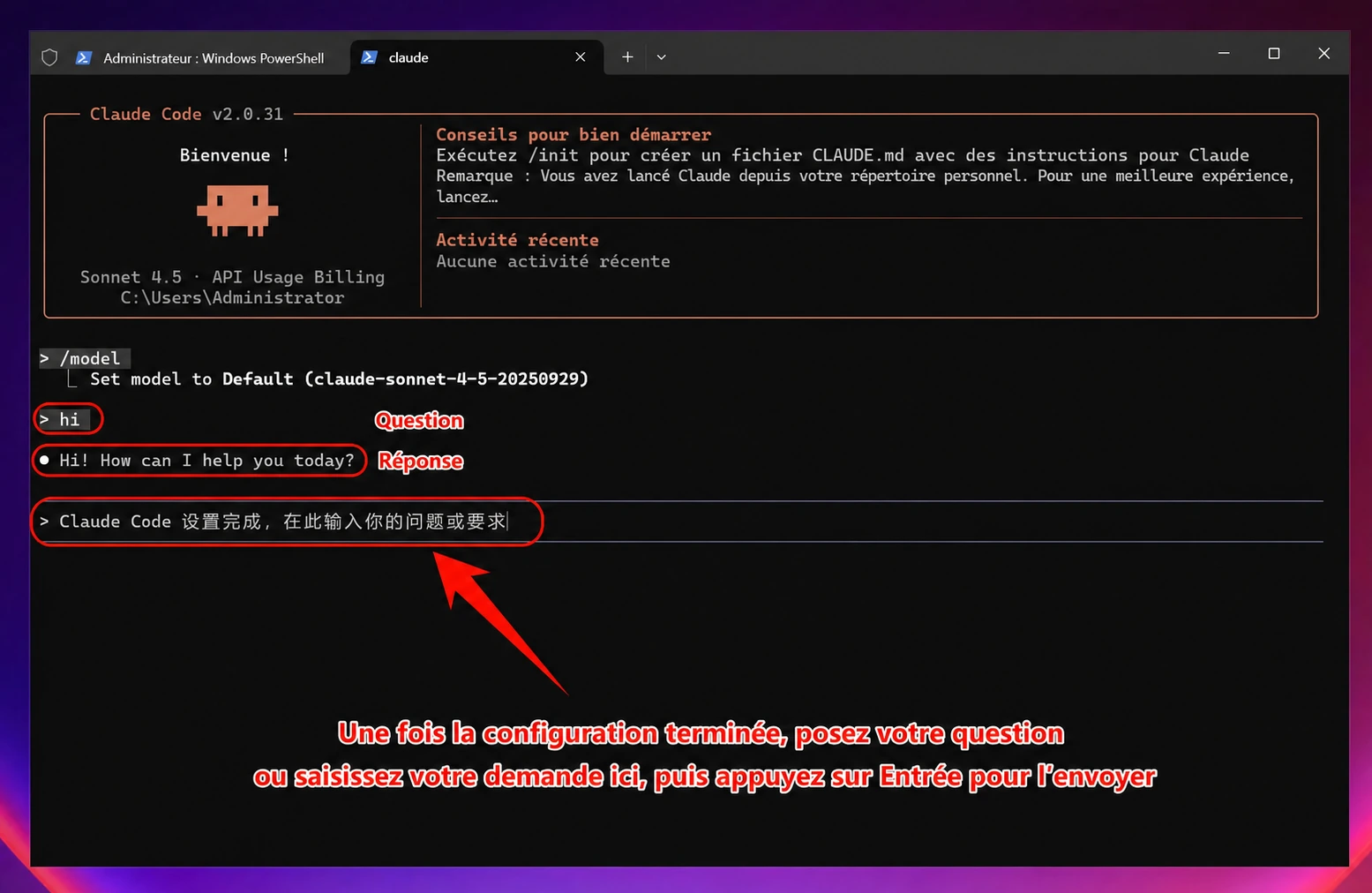
Task: Click the 'Set model to Default' output line
Action: (339, 379)
